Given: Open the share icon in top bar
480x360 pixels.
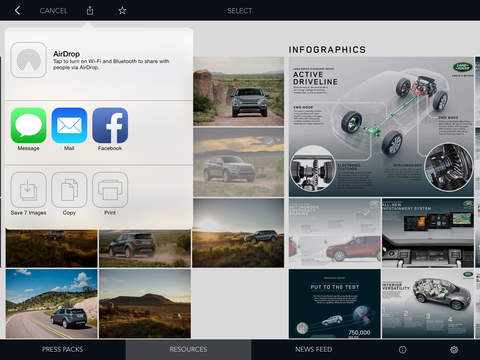Looking at the screenshot, I should (90, 11).
